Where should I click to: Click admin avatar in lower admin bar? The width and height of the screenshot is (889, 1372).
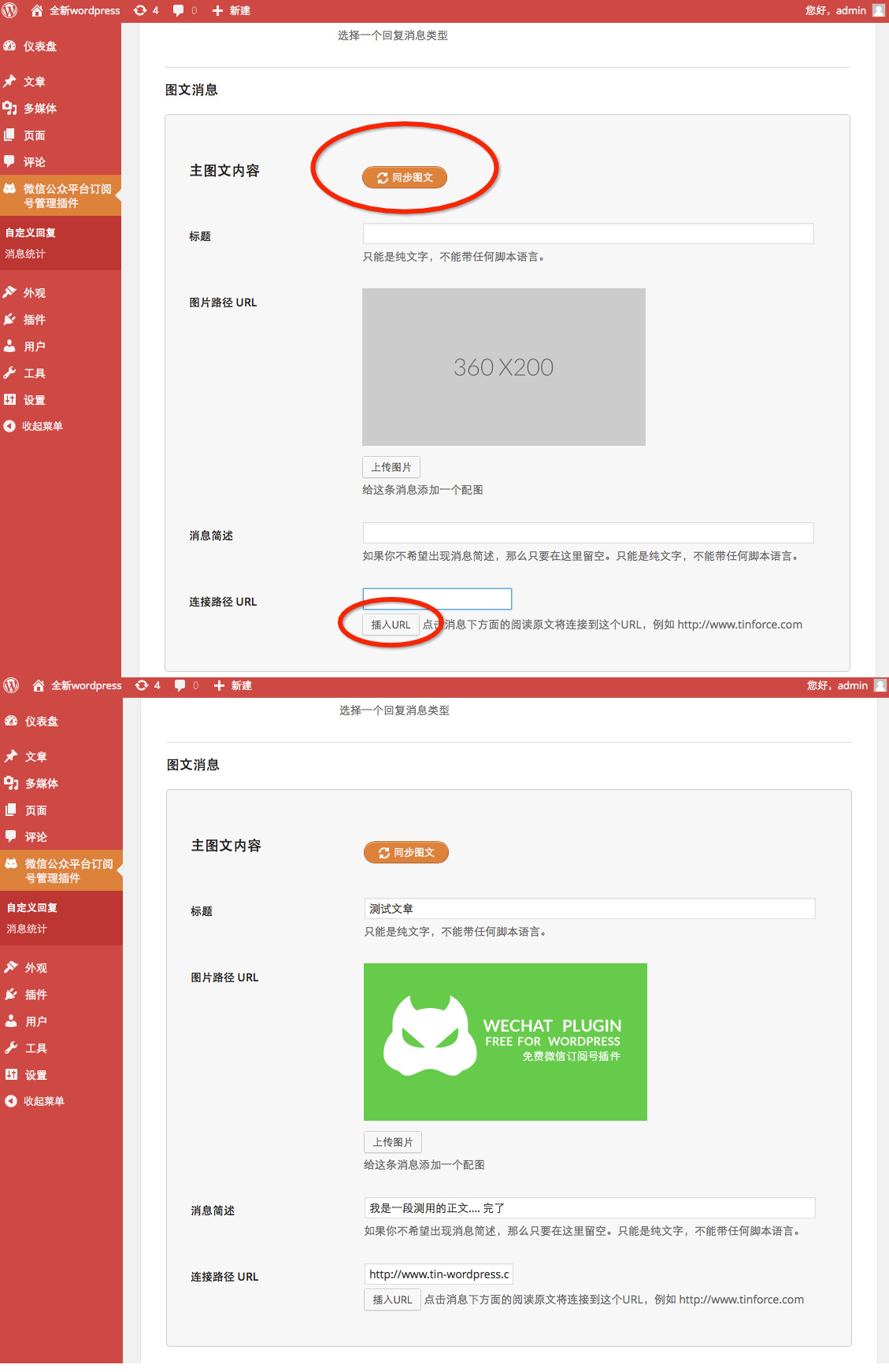880,685
